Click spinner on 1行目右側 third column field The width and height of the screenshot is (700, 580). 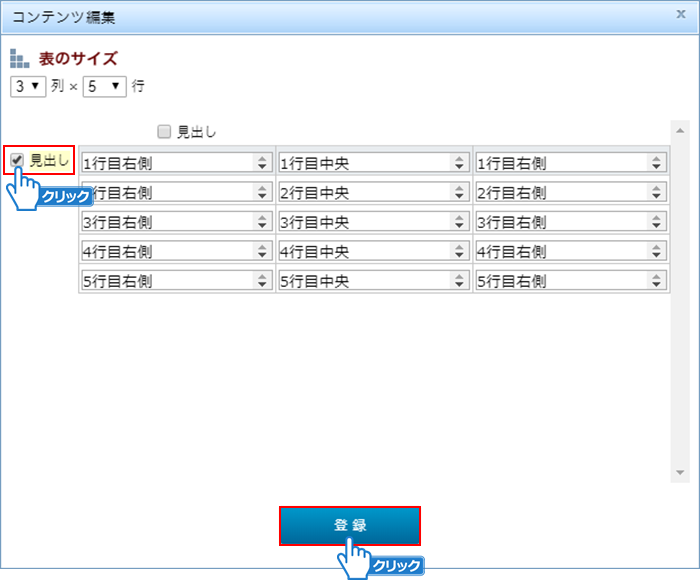pos(657,163)
